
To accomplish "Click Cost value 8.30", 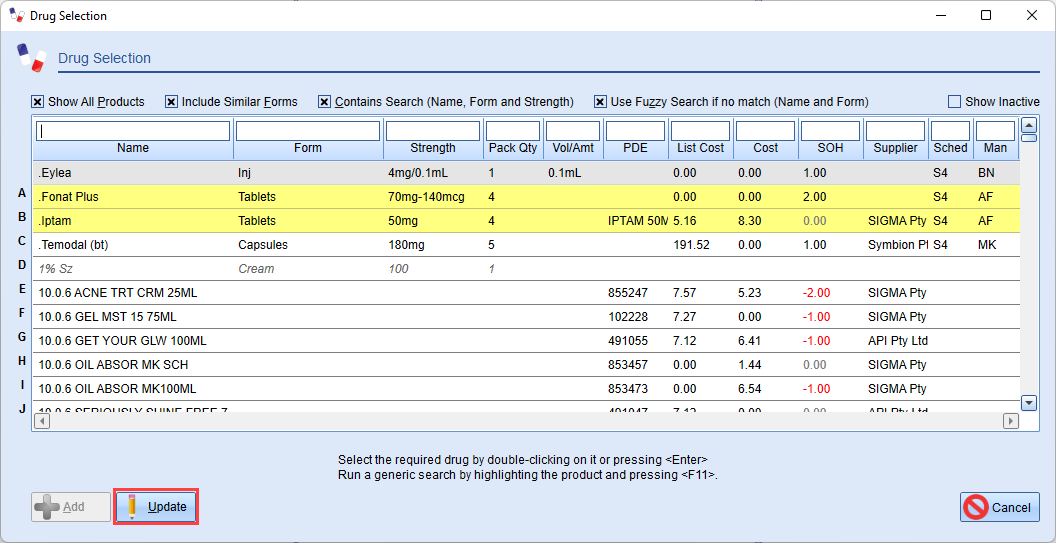I will pos(750,220).
